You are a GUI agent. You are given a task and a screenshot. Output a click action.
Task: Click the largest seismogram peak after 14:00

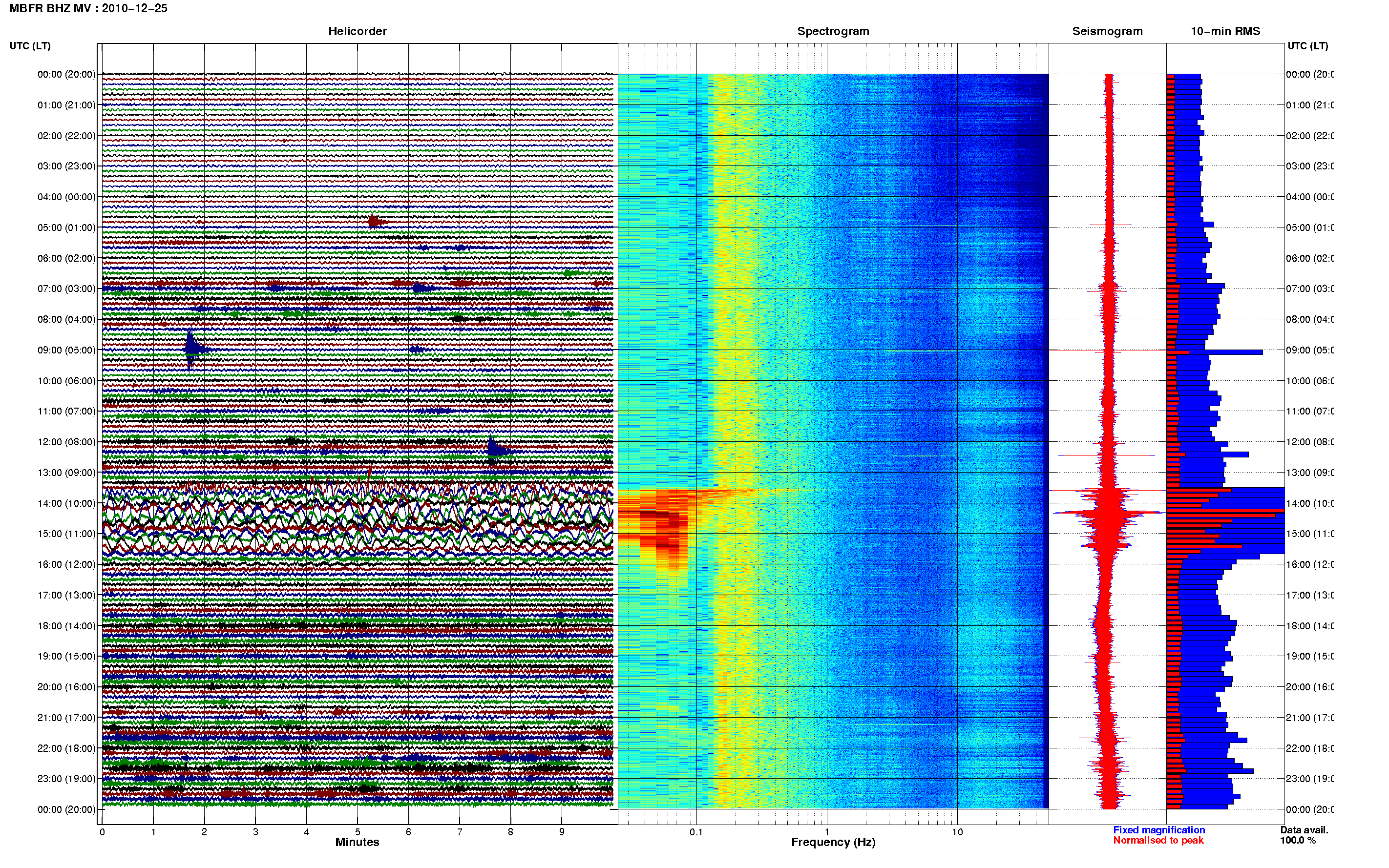tap(1109, 512)
